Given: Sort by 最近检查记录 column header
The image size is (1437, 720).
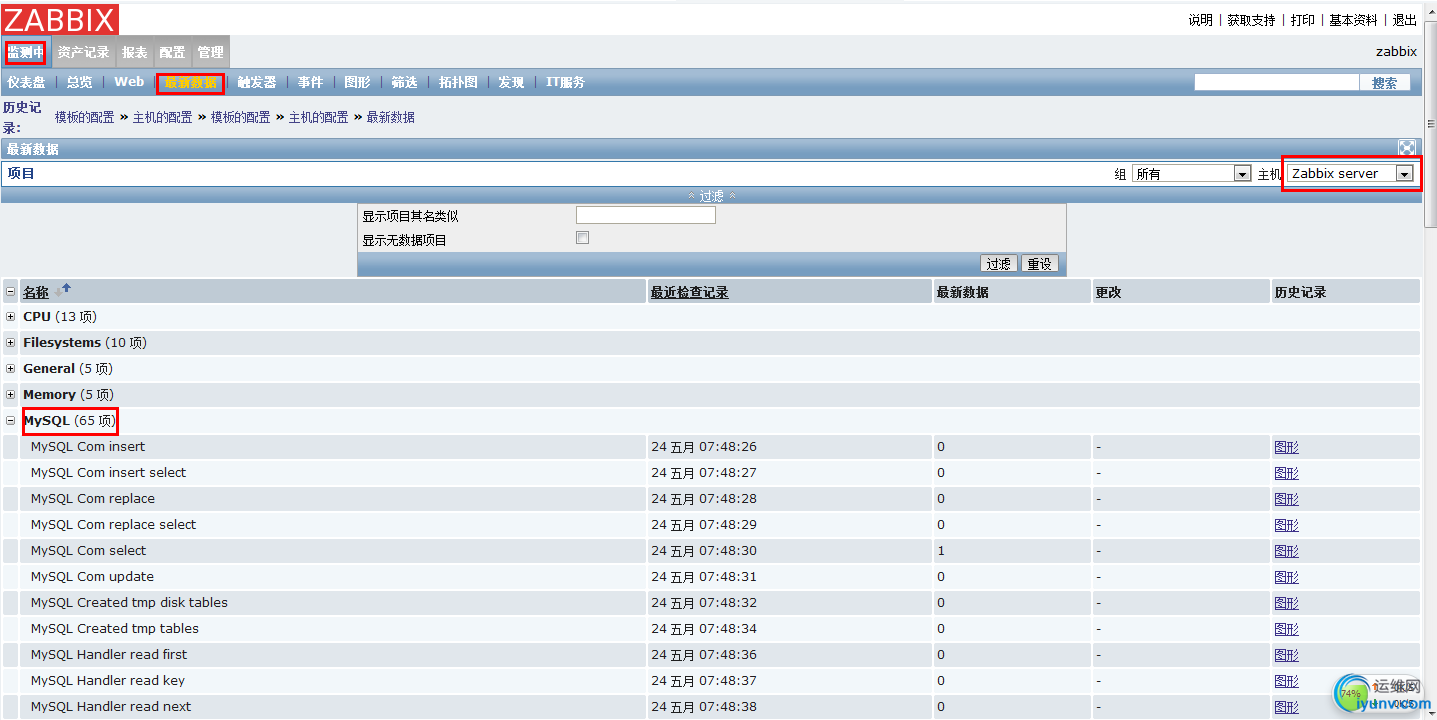Looking at the screenshot, I should tap(689, 292).
